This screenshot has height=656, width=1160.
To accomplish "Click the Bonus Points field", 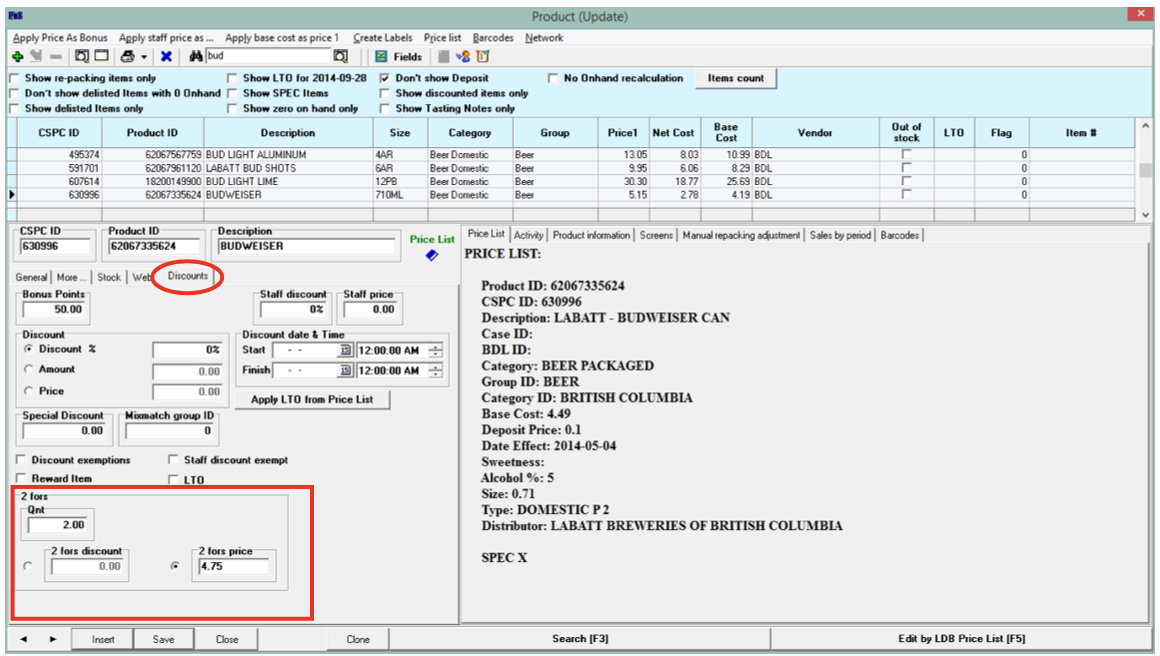I will [x=53, y=310].
